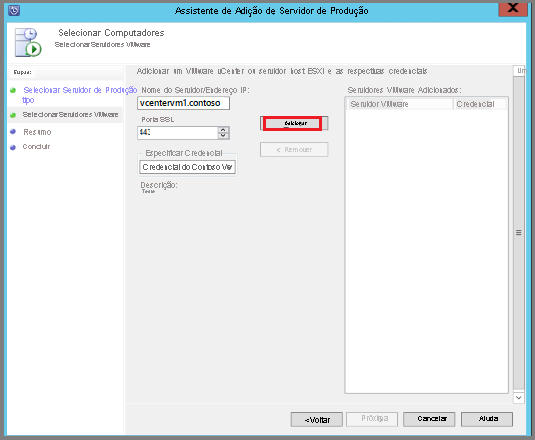Screen dimensions: 535x440
Task: Open the Especificar Credencial combo box
Action: click(x=187, y=167)
